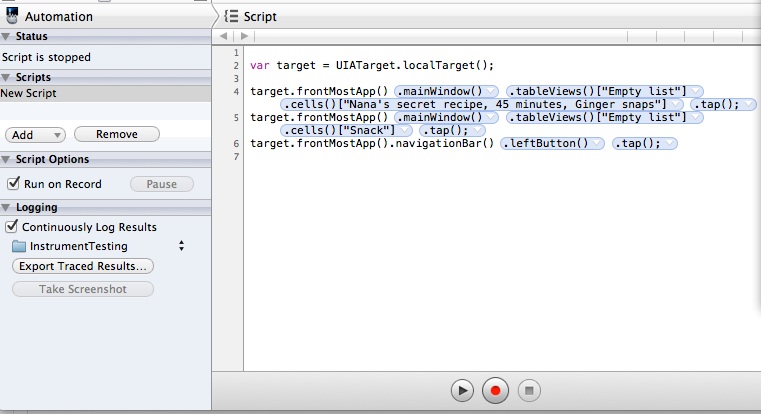761x414 pixels.
Task: Click the Remove button
Action: click(x=116, y=134)
